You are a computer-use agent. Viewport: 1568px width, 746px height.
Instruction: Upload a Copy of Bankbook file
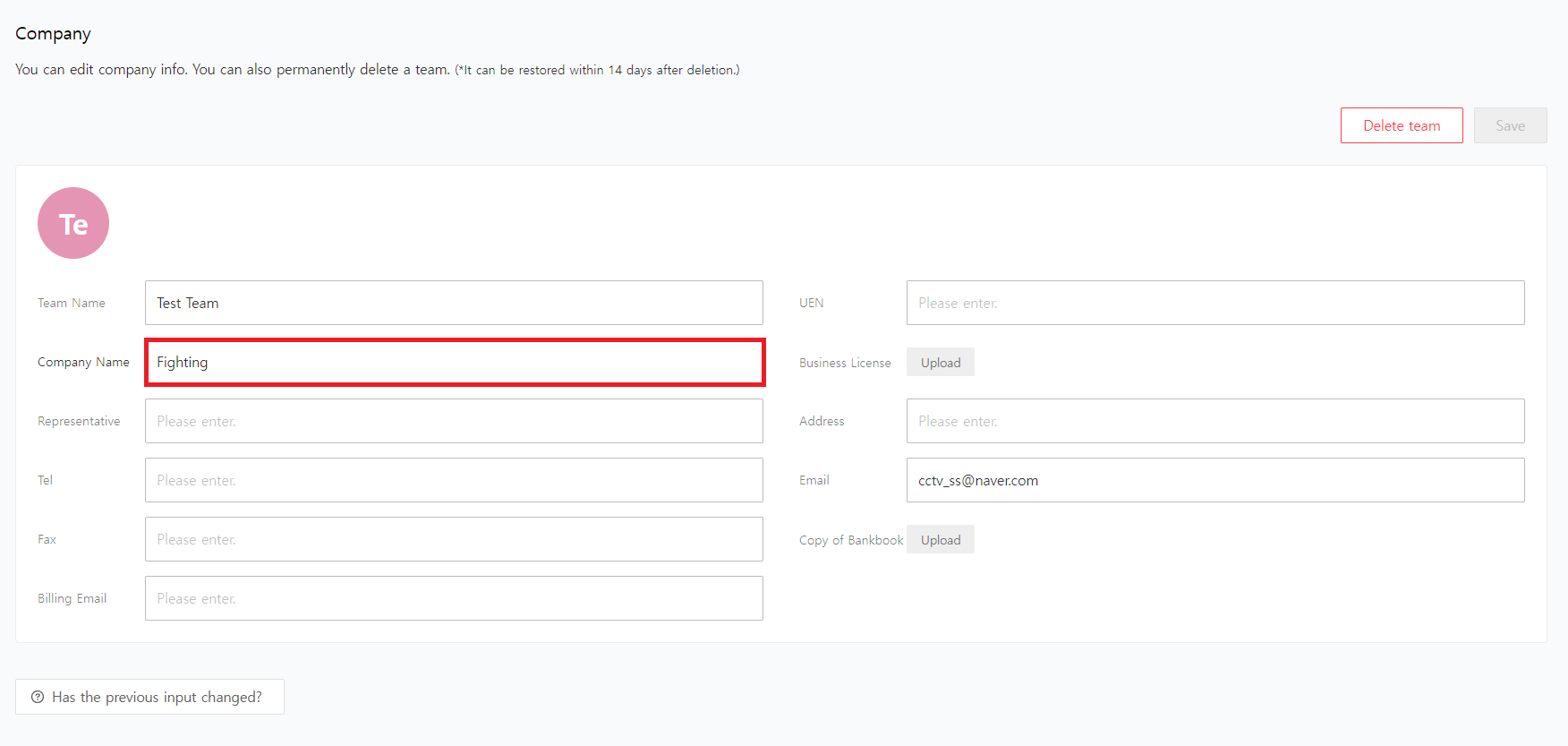click(x=940, y=540)
